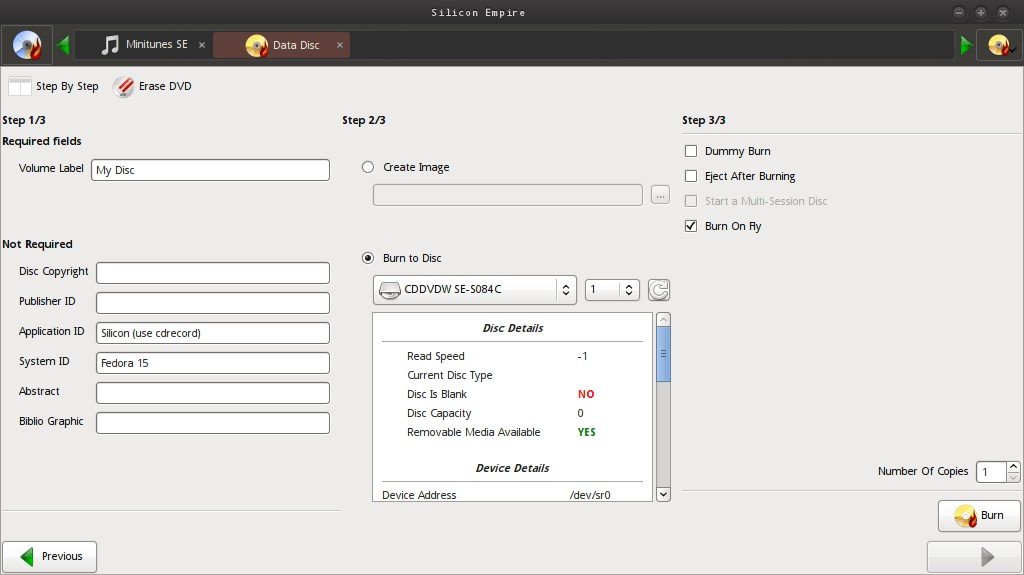This screenshot has width=1024, height=575.
Task: Click the Data Disc tab's disc icon
Action: [x=257, y=45]
